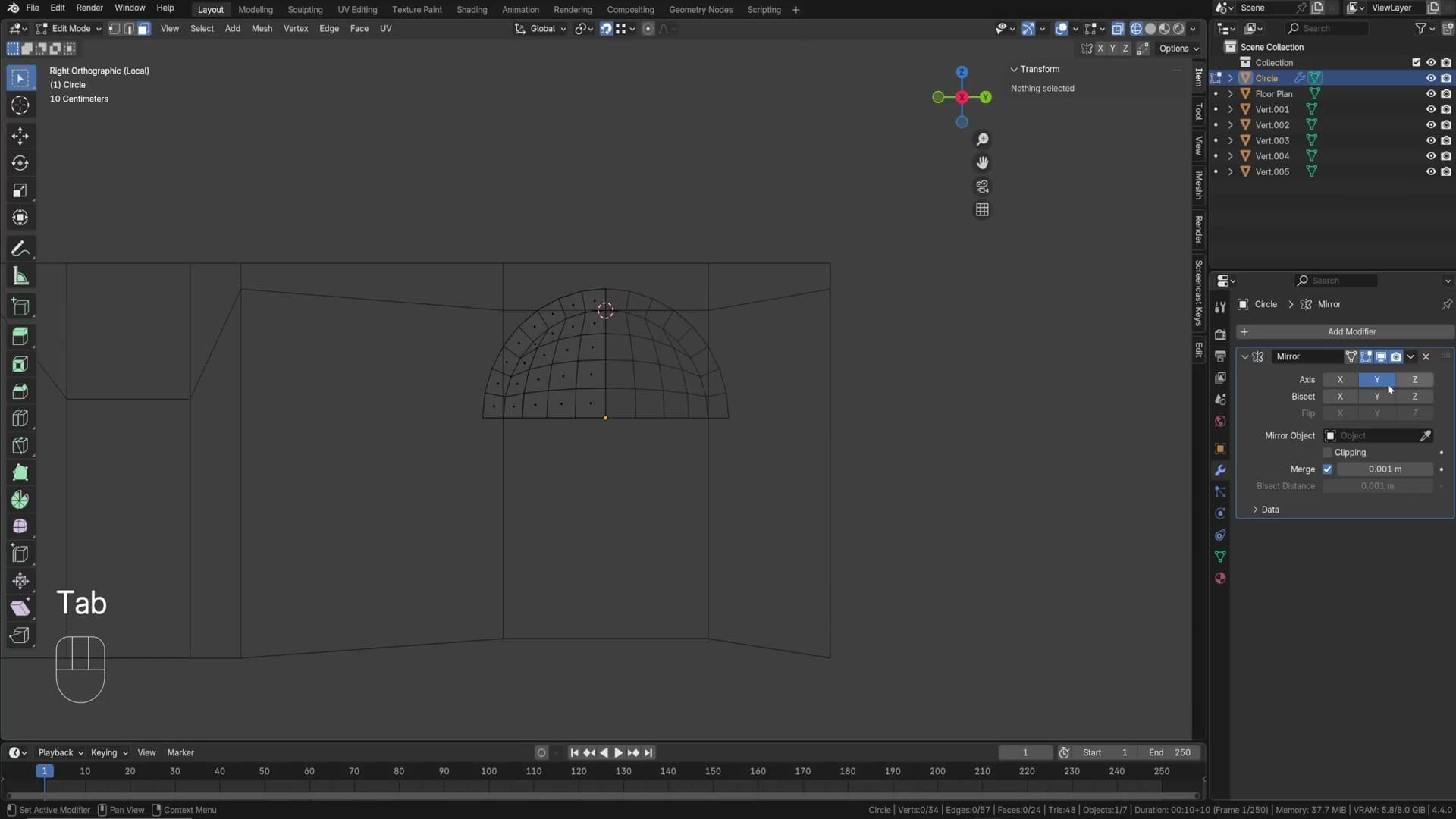Select the Smooth tool
The image size is (1456, 819).
click(20, 527)
